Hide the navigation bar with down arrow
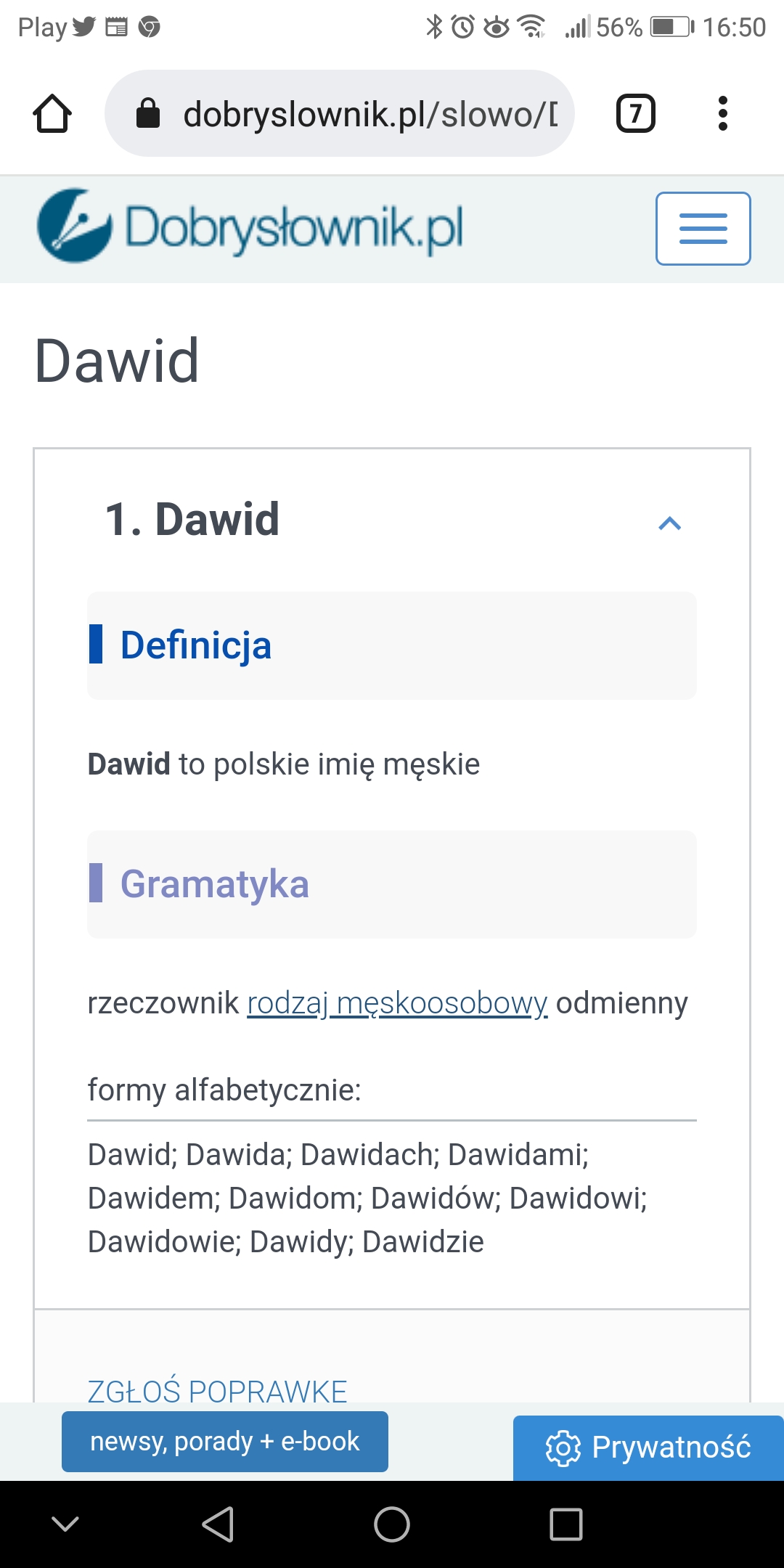The width and height of the screenshot is (784, 1568). (x=65, y=1524)
